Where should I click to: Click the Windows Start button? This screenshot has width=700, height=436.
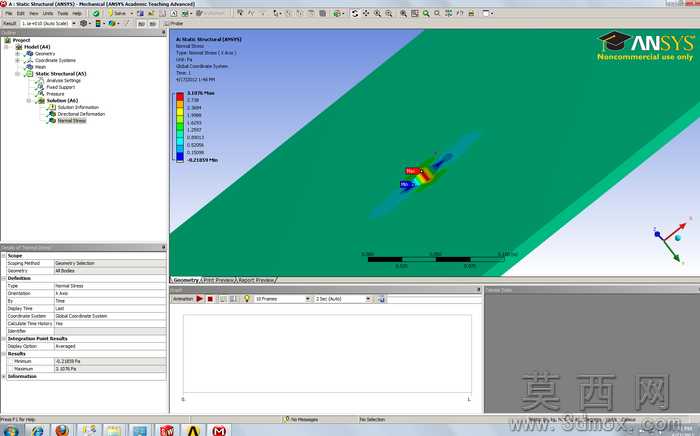pos(10,431)
